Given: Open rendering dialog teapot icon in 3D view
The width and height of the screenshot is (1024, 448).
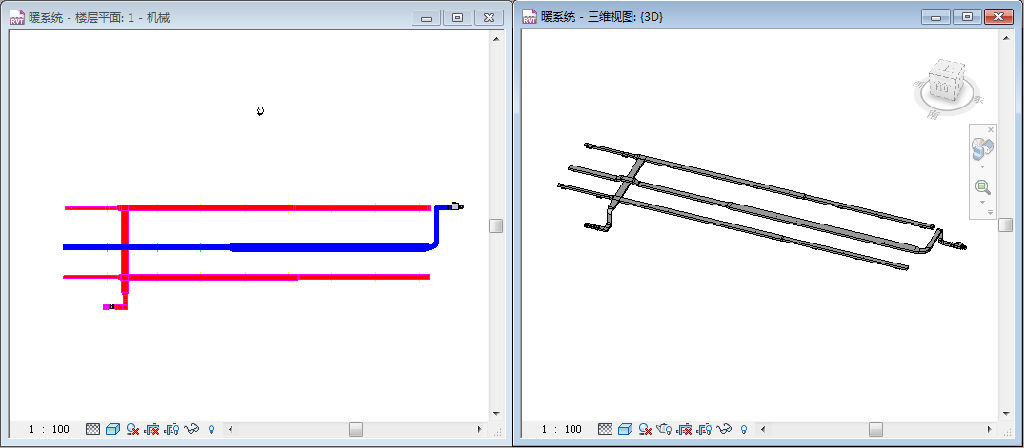Looking at the screenshot, I should click(x=664, y=429).
